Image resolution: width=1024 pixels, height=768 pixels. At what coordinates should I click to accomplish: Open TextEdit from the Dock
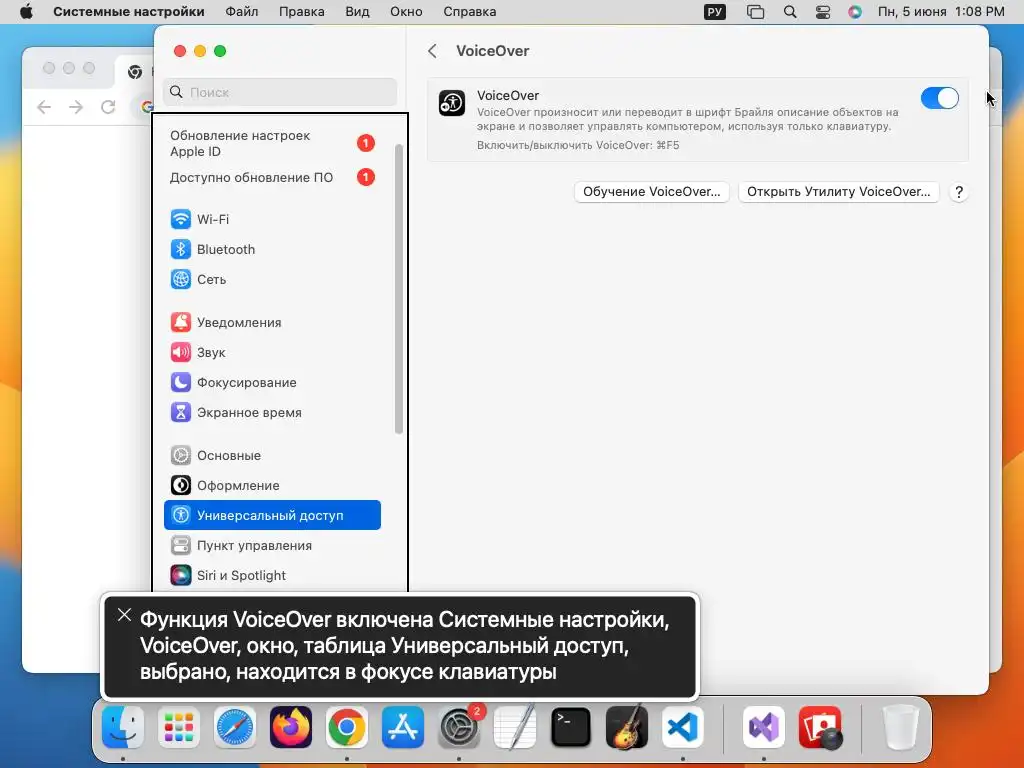point(515,727)
